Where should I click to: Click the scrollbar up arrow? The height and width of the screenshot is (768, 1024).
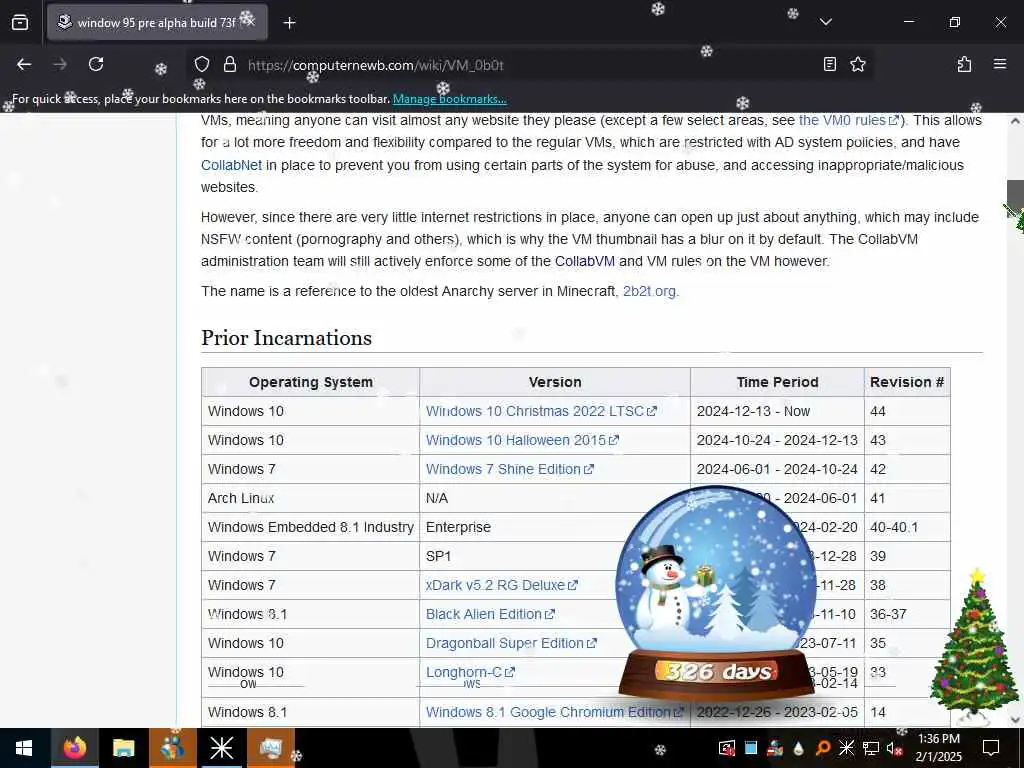click(x=1015, y=121)
